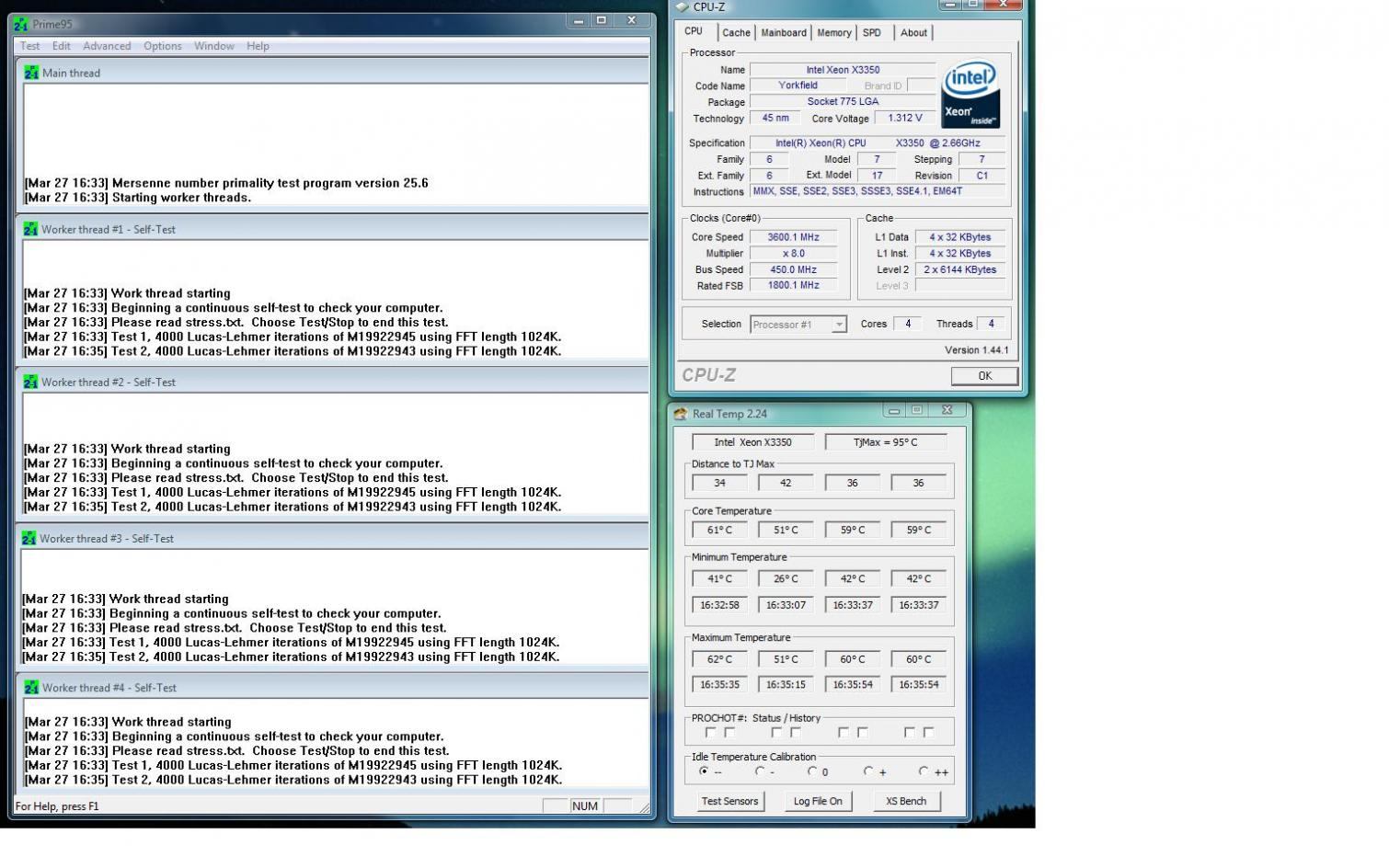The height and width of the screenshot is (868, 1389).
Task: Click the Worker thread #3 window icon
Action: click(29, 538)
